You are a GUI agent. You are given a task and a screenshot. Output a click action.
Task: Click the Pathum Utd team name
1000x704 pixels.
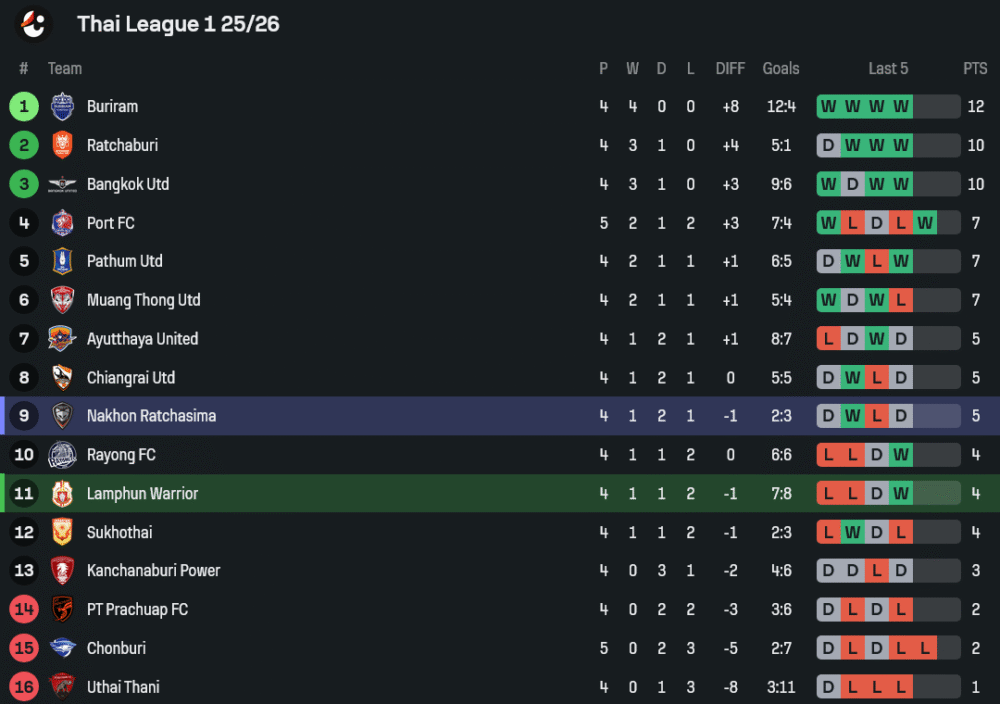124,261
